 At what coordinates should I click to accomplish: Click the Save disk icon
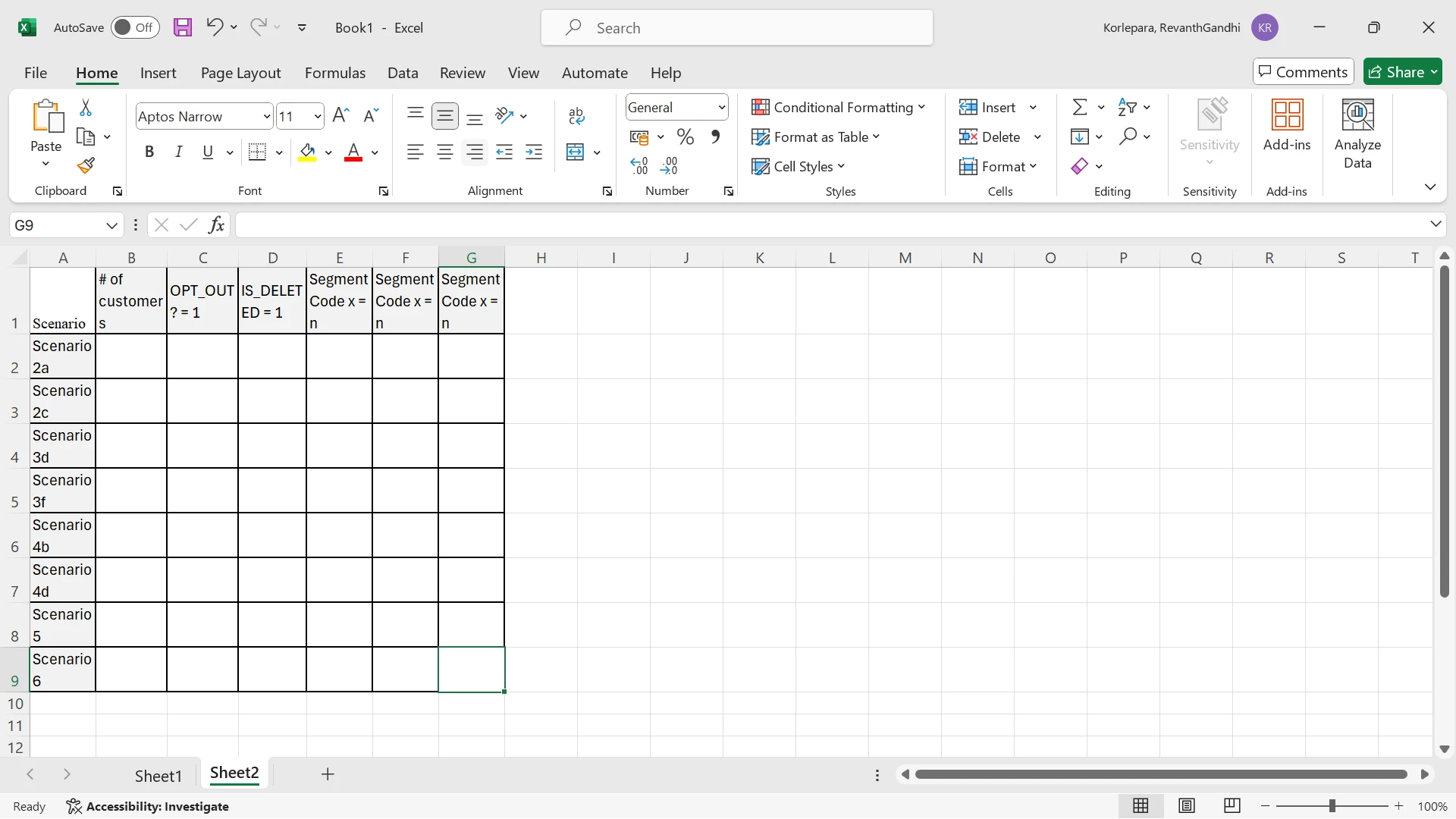pos(183,28)
